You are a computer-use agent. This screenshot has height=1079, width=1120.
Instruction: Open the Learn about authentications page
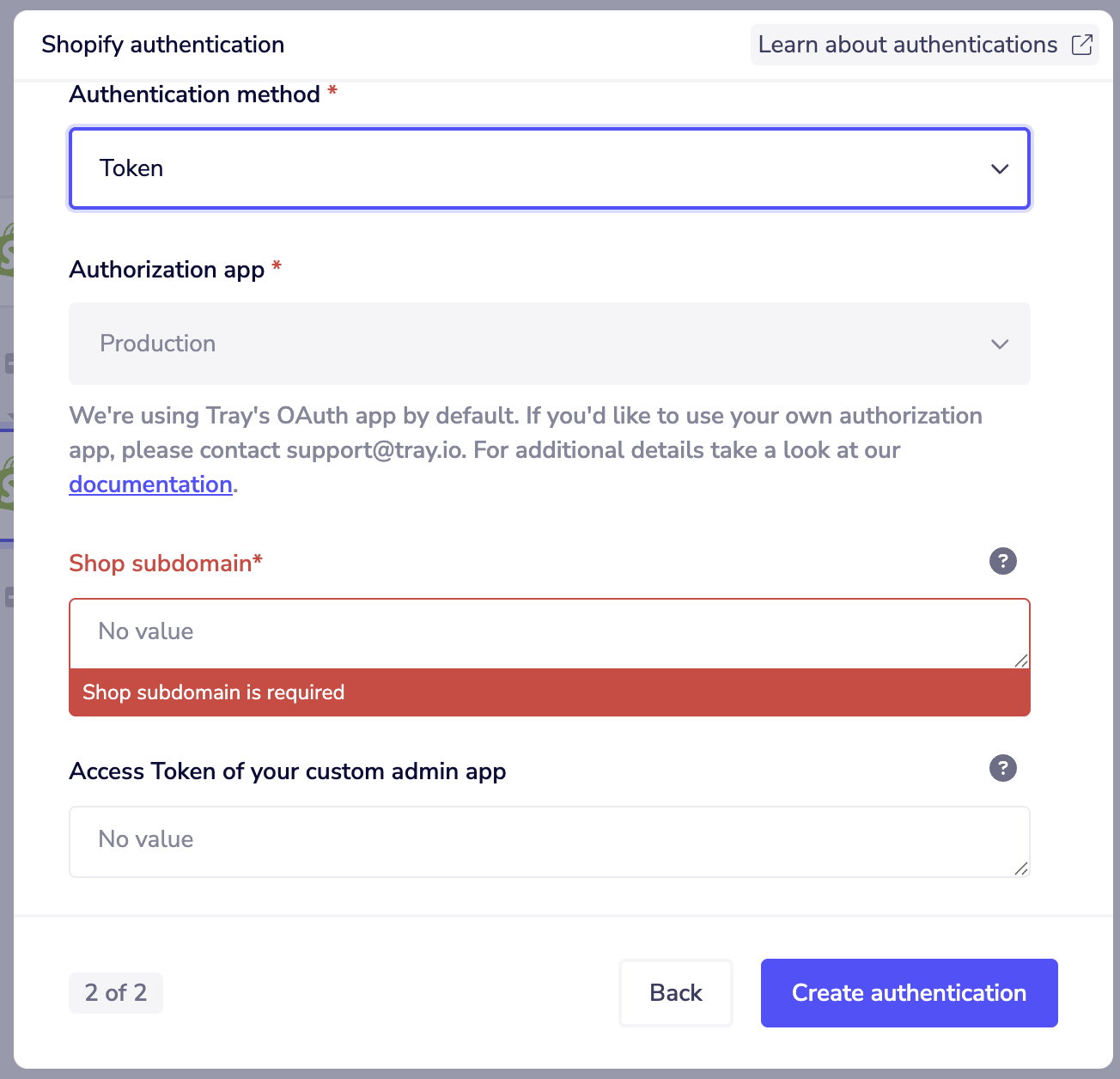coord(908,45)
